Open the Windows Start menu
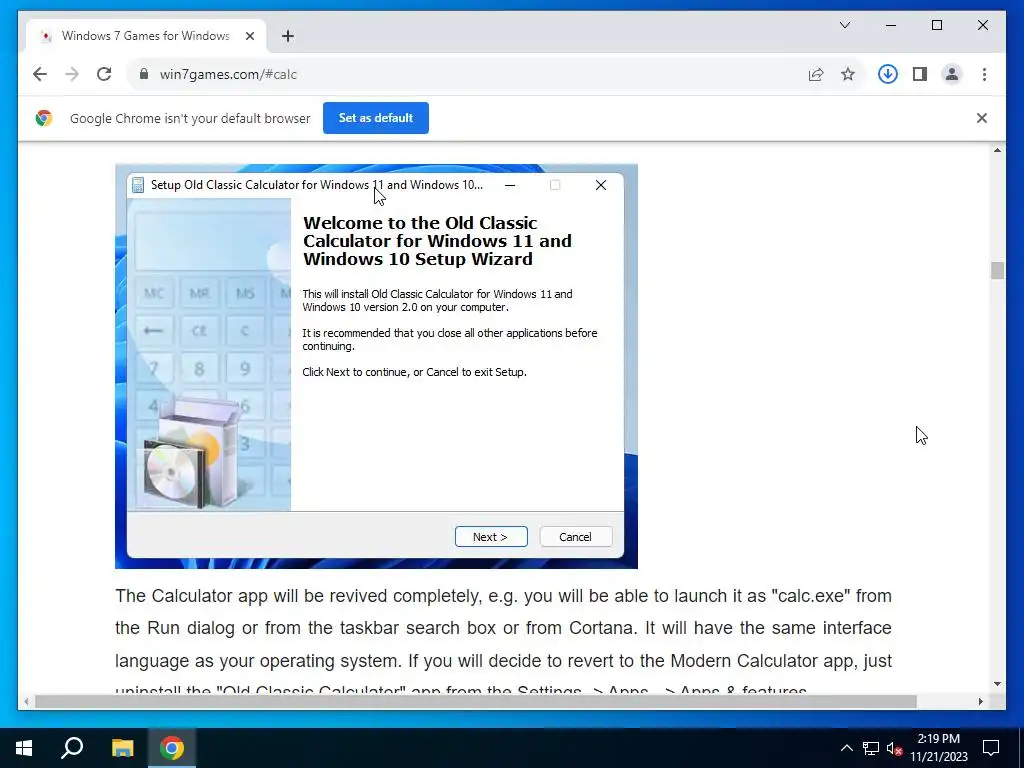The image size is (1024, 768). click(x=24, y=748)
